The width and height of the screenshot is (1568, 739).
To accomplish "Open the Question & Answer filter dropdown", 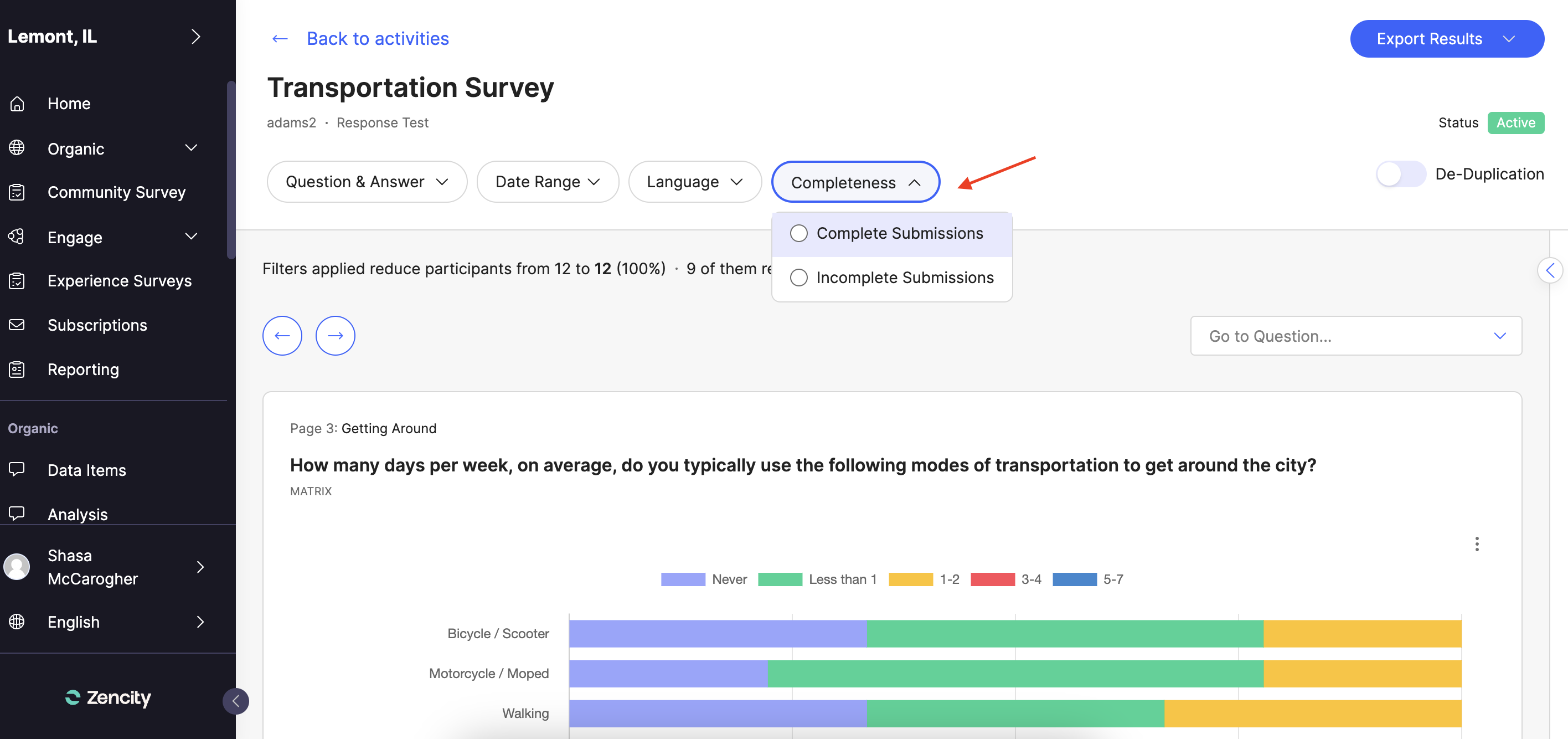I will pos(367,182).
